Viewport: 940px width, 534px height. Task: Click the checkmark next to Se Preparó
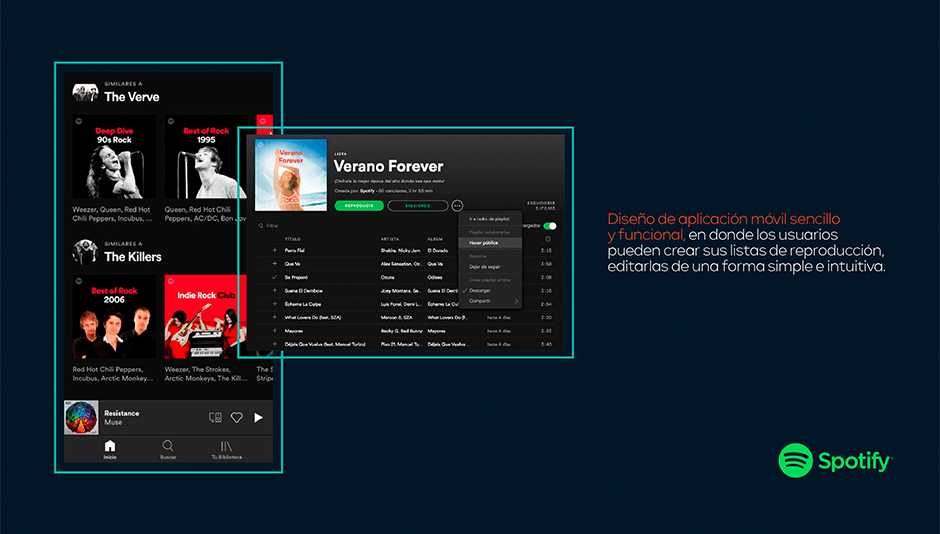point(275,277)
